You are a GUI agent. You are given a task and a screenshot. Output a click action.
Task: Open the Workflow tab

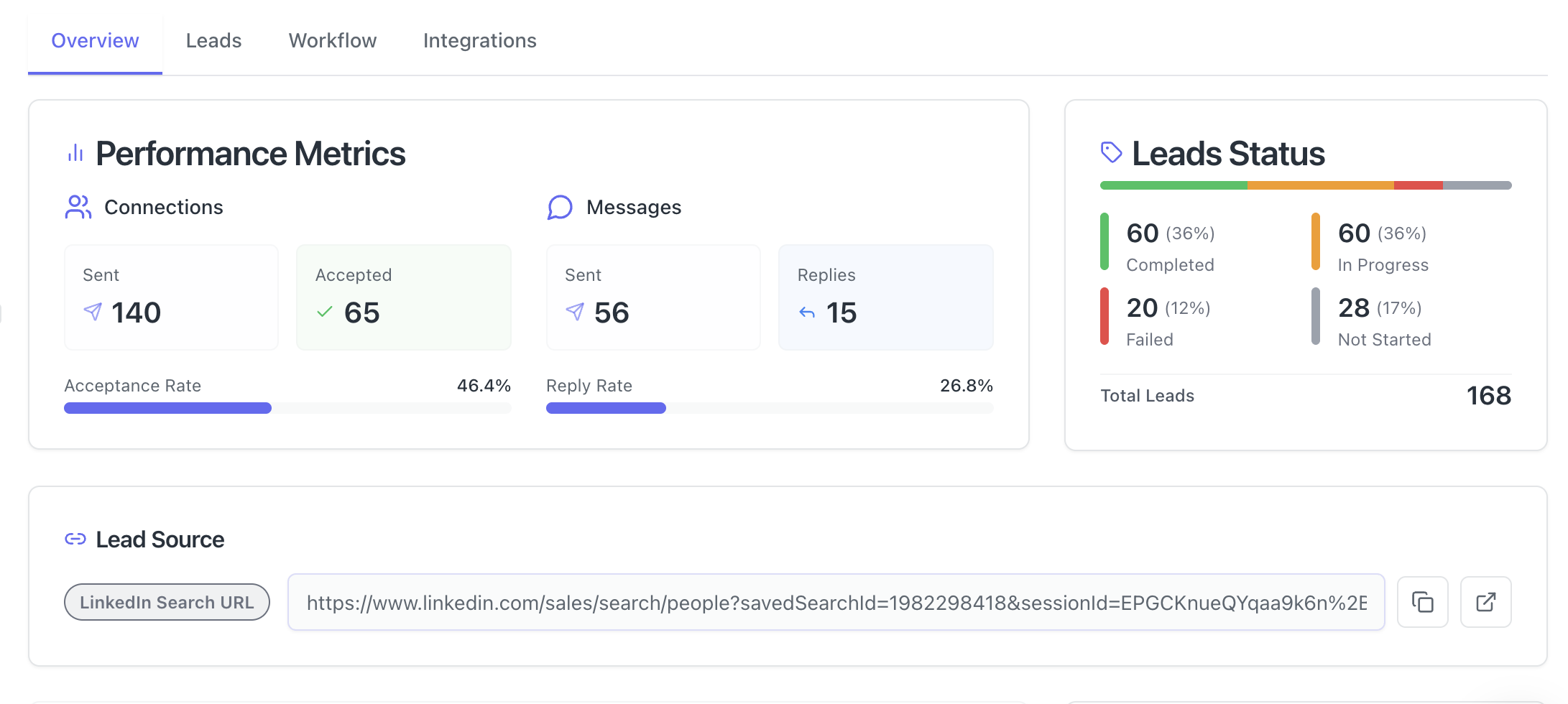point(332,40)
